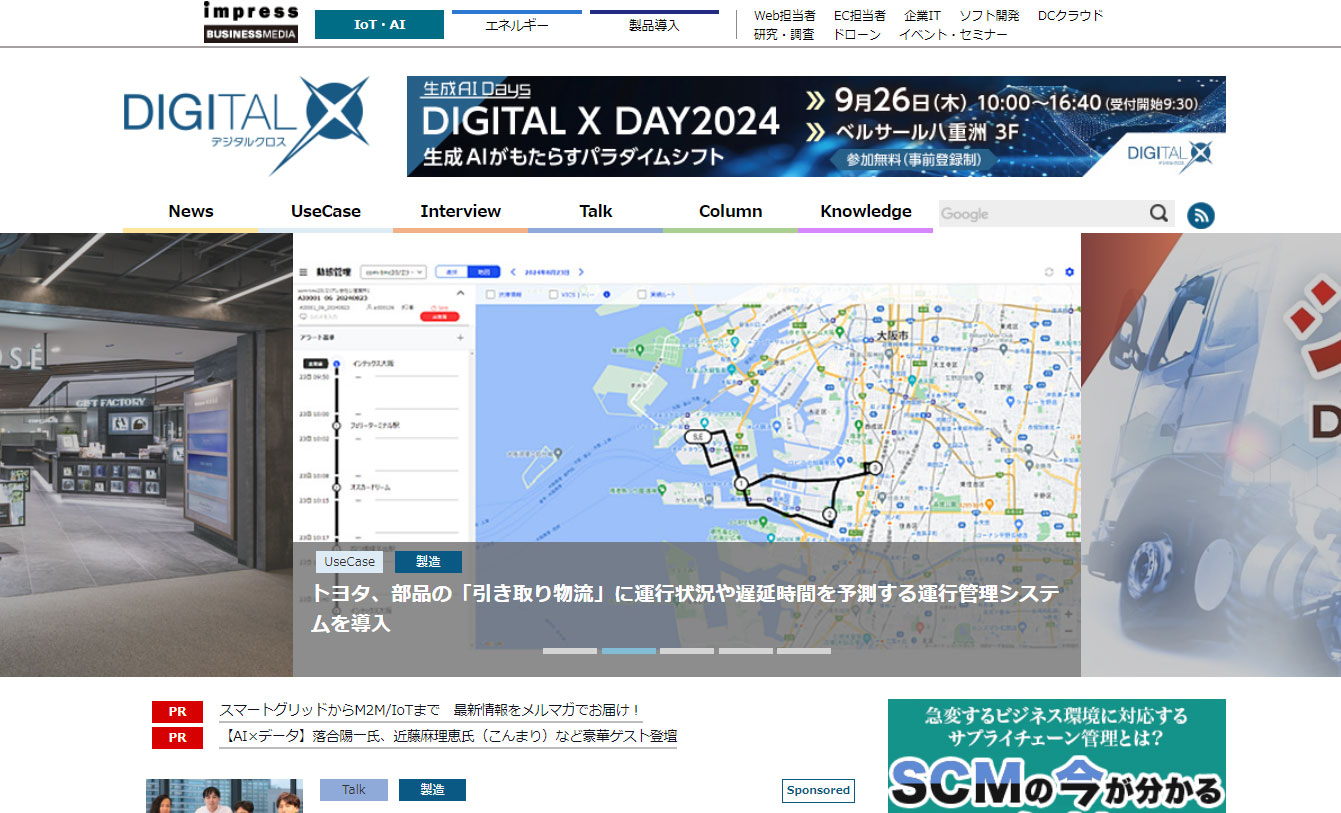This screenshot has height=813, width=1341.
Task: Go to the Knowledge tab
Action: [865, 212]
